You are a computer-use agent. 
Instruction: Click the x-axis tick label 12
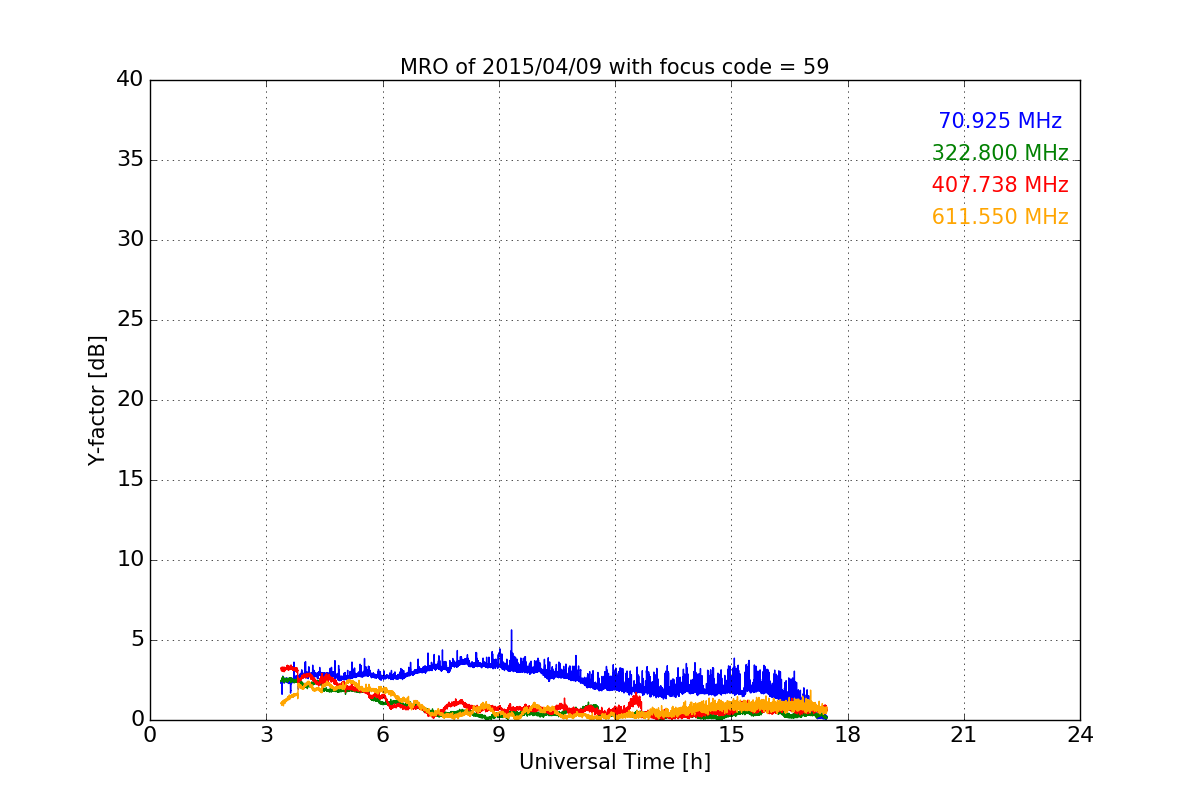(615, 735)
